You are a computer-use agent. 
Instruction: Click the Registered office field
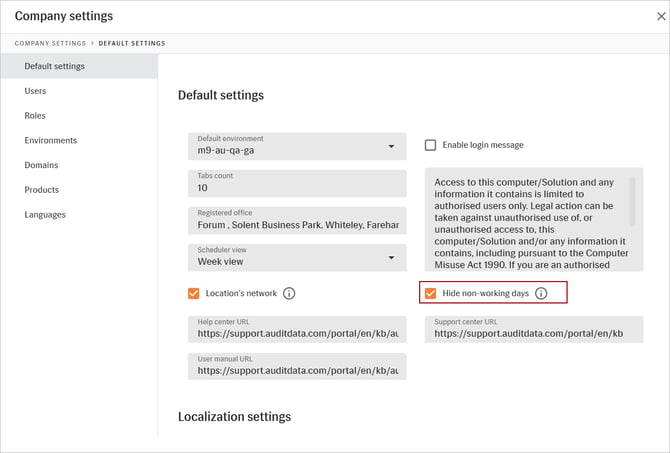click(297, 221)
